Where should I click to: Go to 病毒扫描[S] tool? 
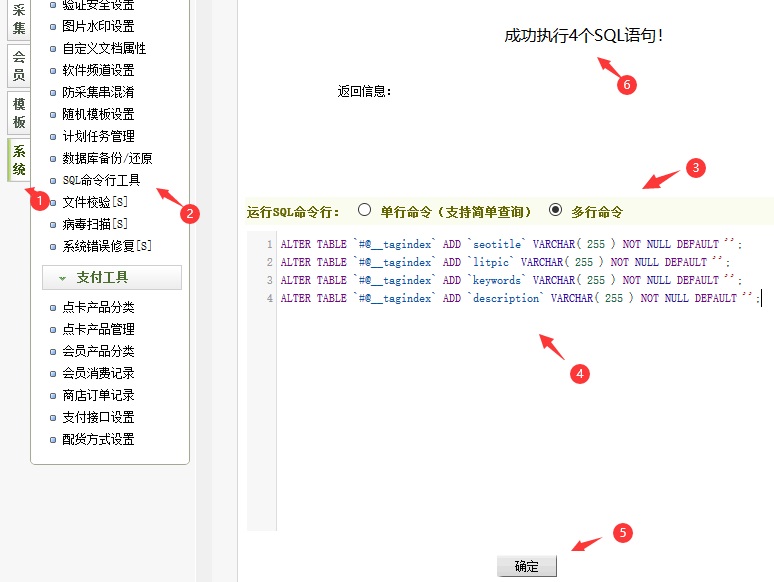tap(95, 224)
